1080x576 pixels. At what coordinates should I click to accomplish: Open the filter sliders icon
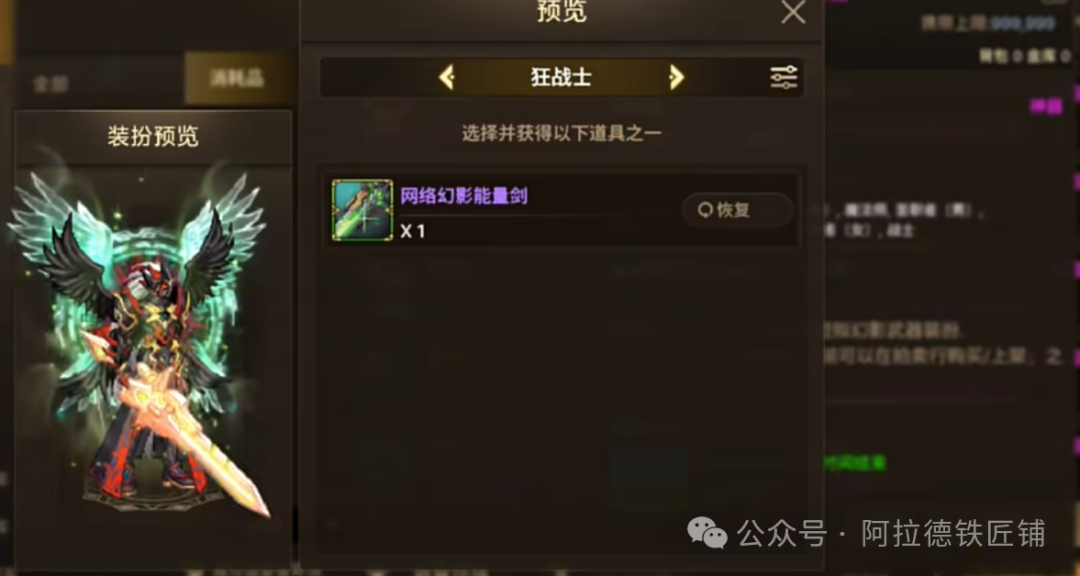[784, 77]
